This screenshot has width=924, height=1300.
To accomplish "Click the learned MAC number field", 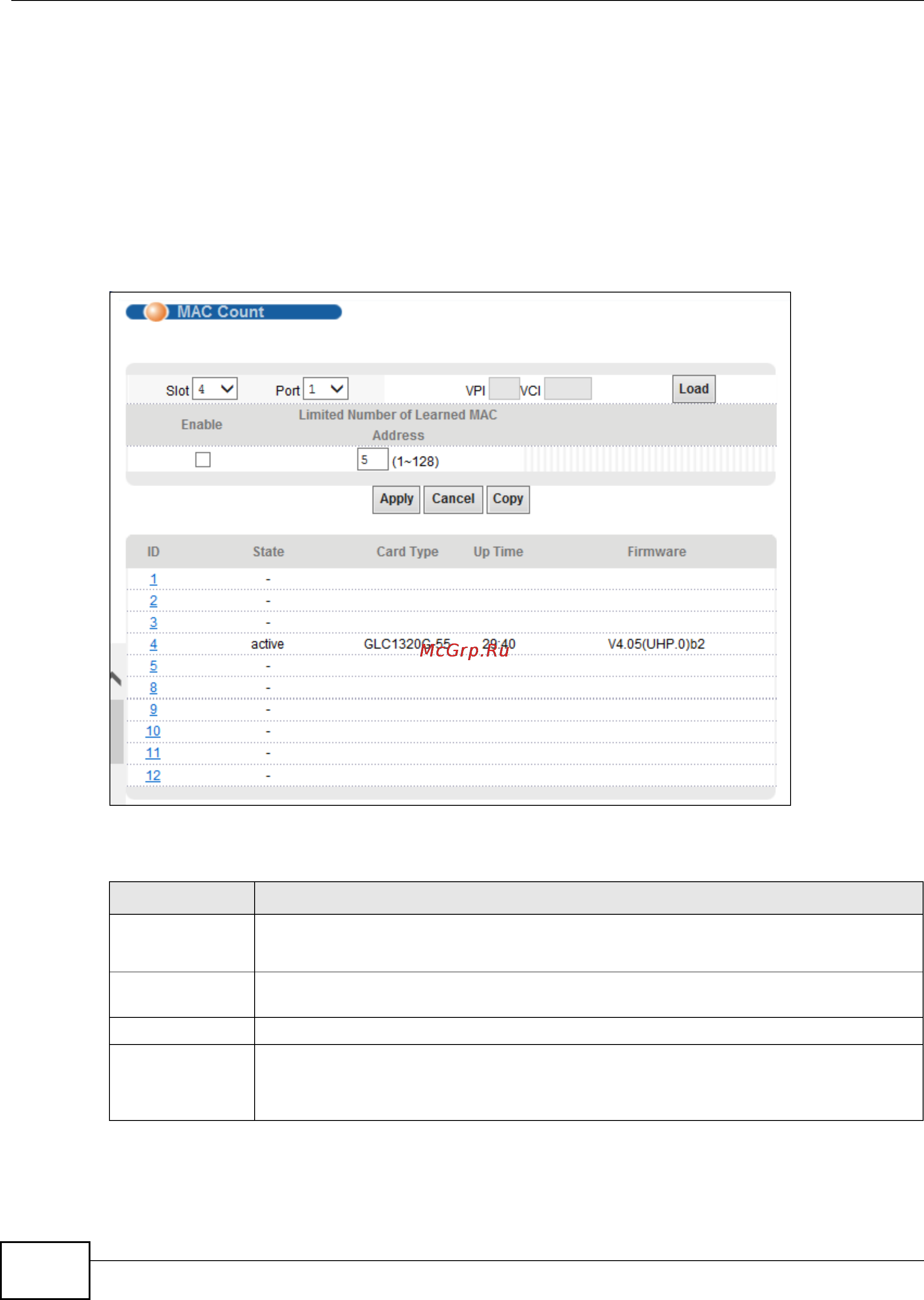I will tap(372, 459).
